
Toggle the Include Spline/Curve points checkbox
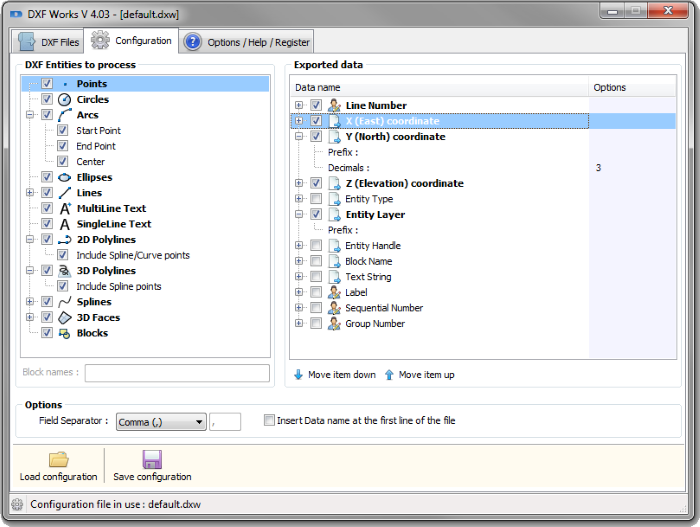pyautogui.click(x=62, y=255)
